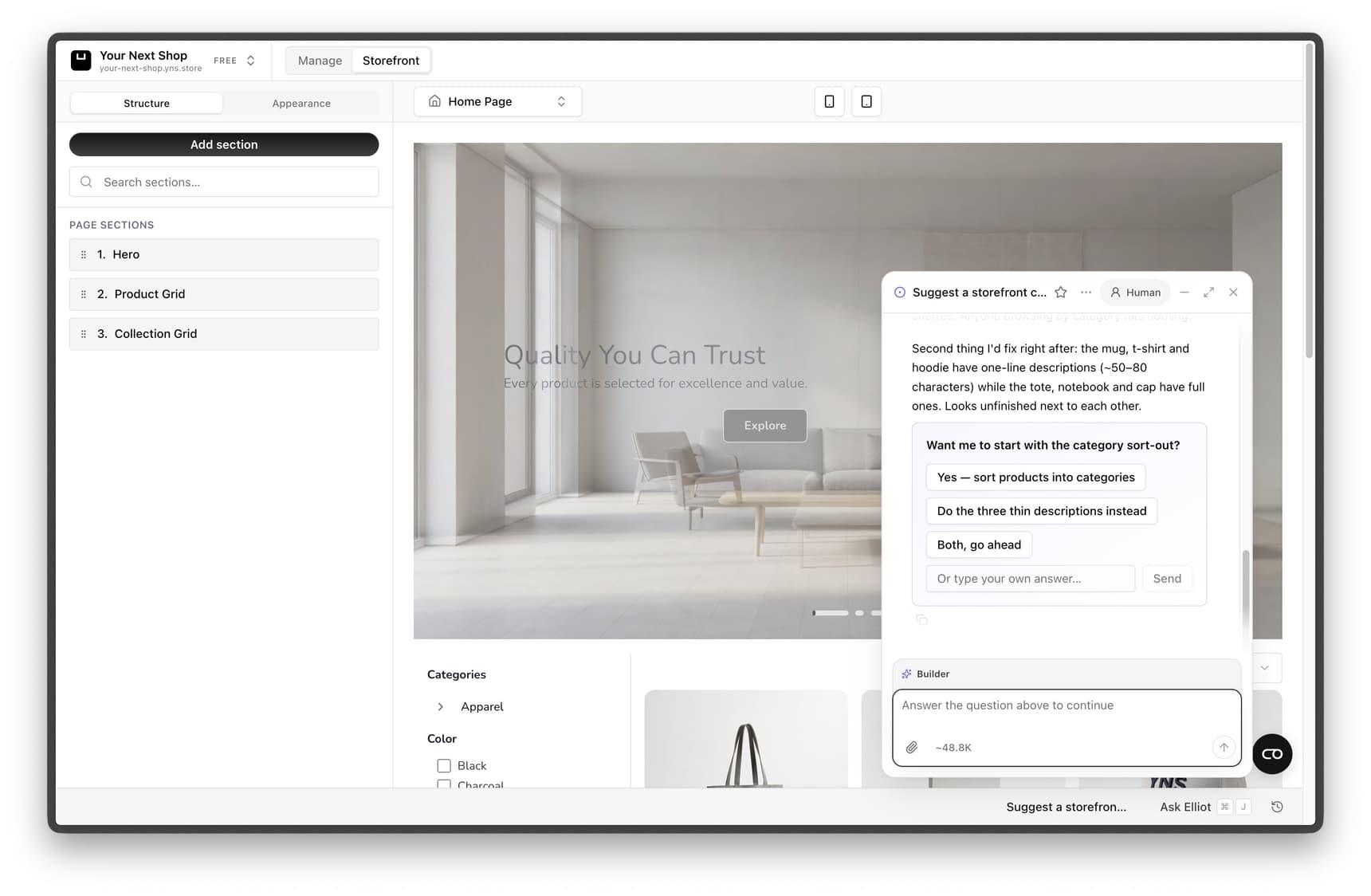The width and height of the screenshot is (1371, 896).
Task: Grab the drag handle of Collection Grid
Action: pos(84,334)
